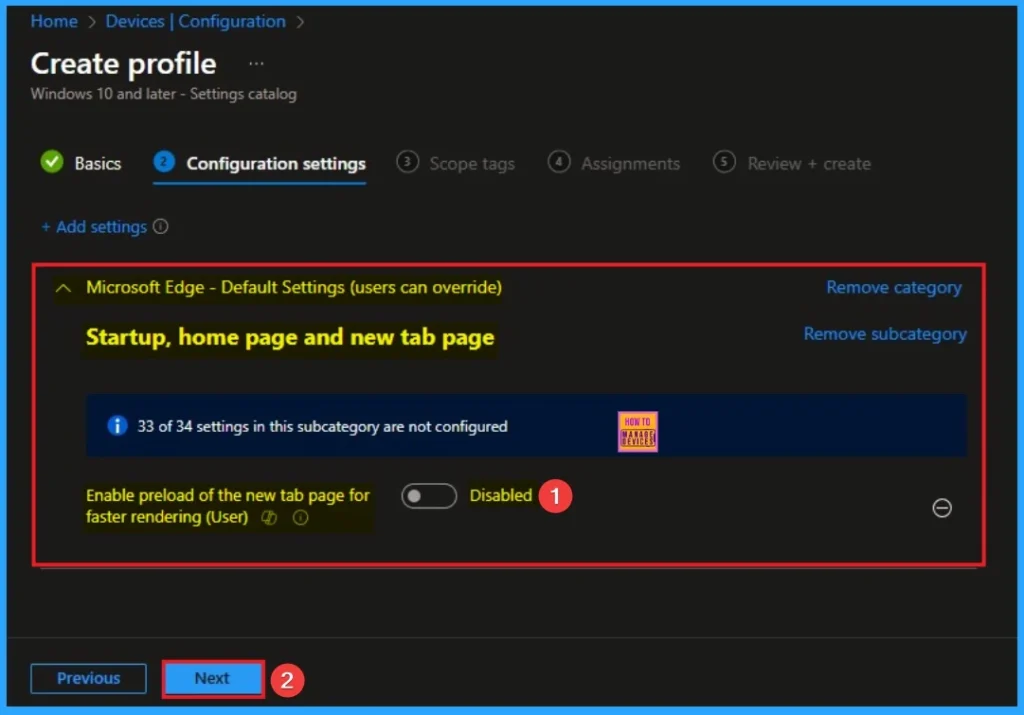Remove the preload setting with minus icon
The width and height of the screenshot is (1024, 715).
click(x=942, y=507)
